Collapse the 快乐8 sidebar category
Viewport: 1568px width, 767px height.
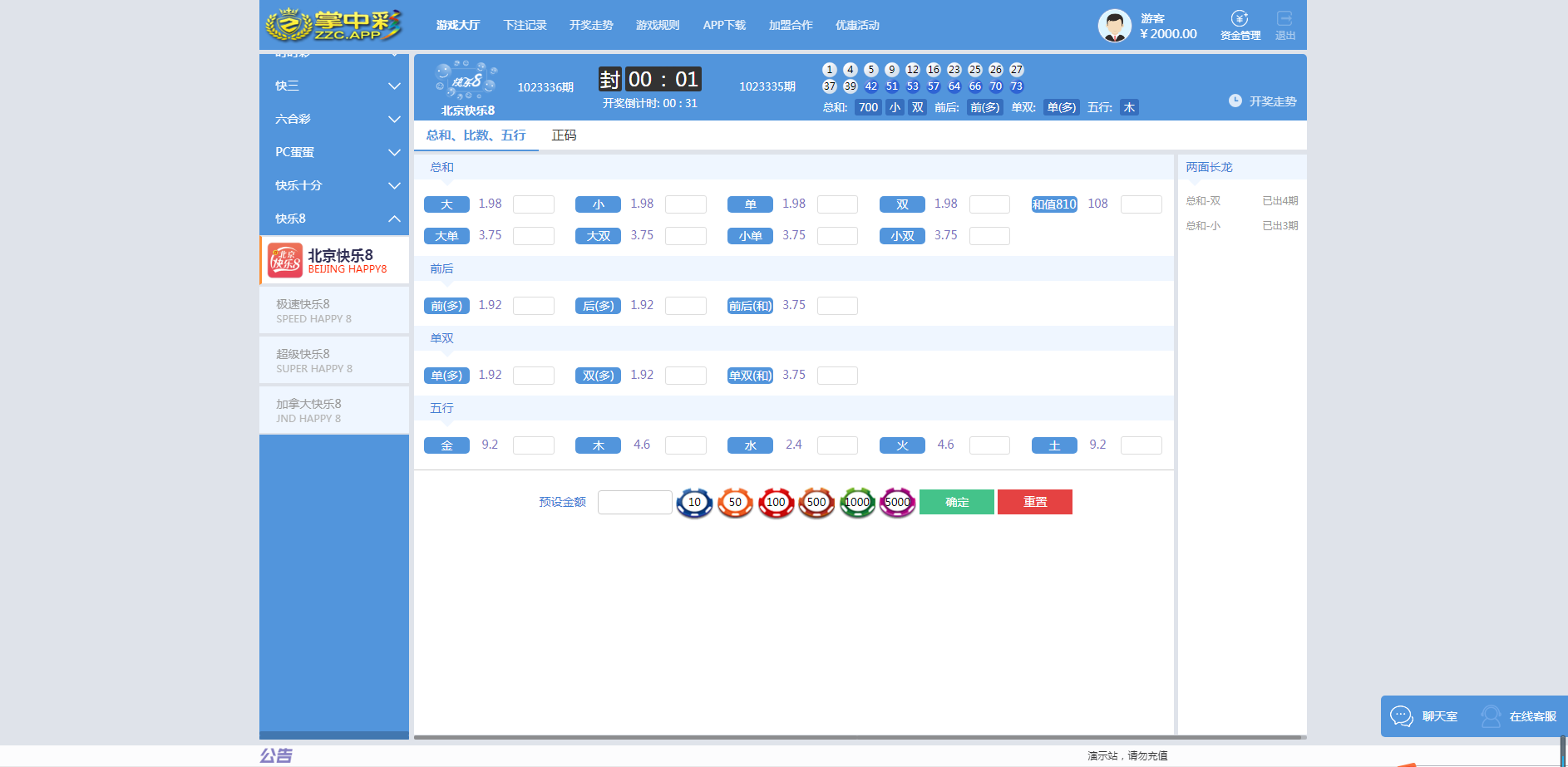pos(334,219)
